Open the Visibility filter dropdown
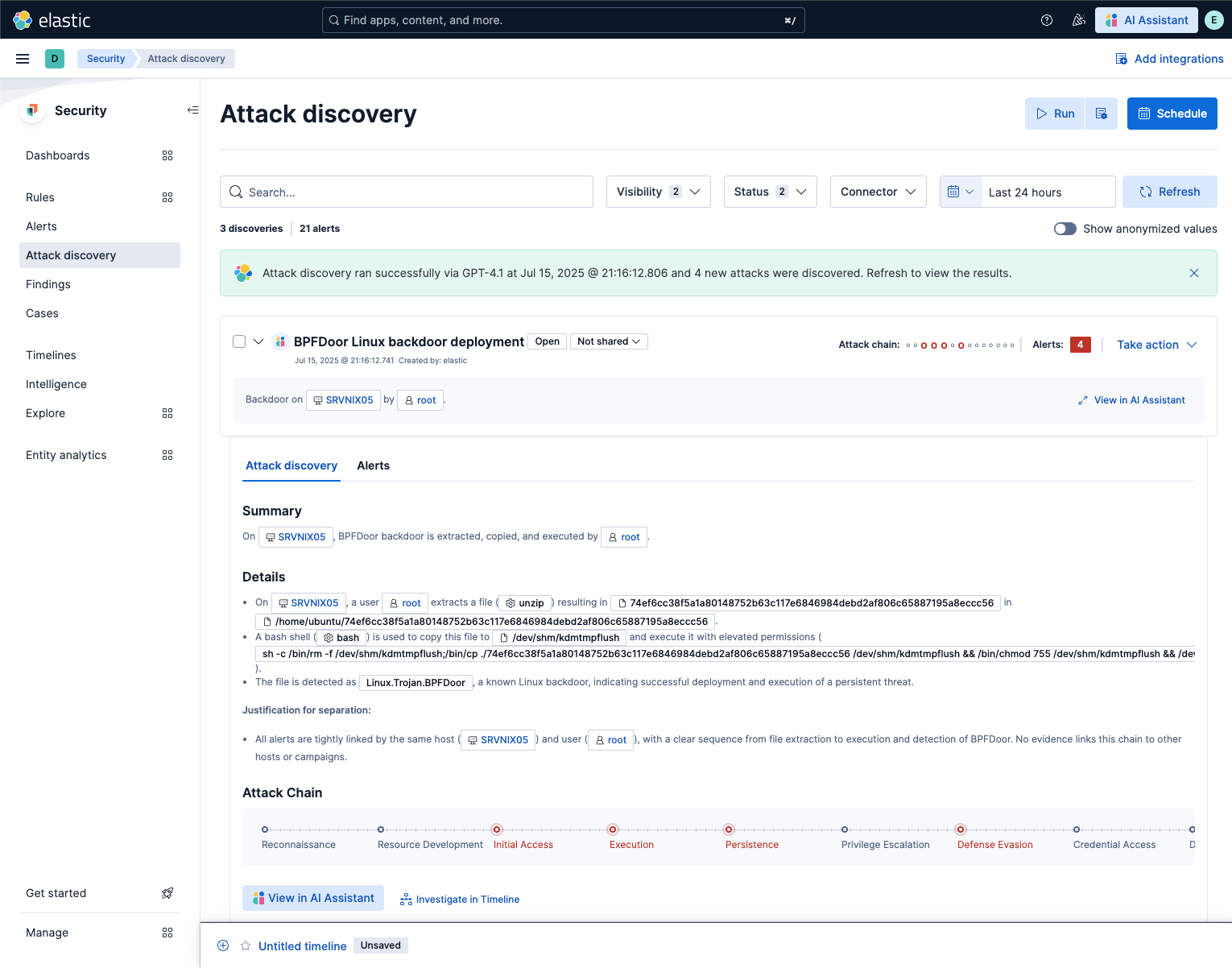 tap(659, 192)
